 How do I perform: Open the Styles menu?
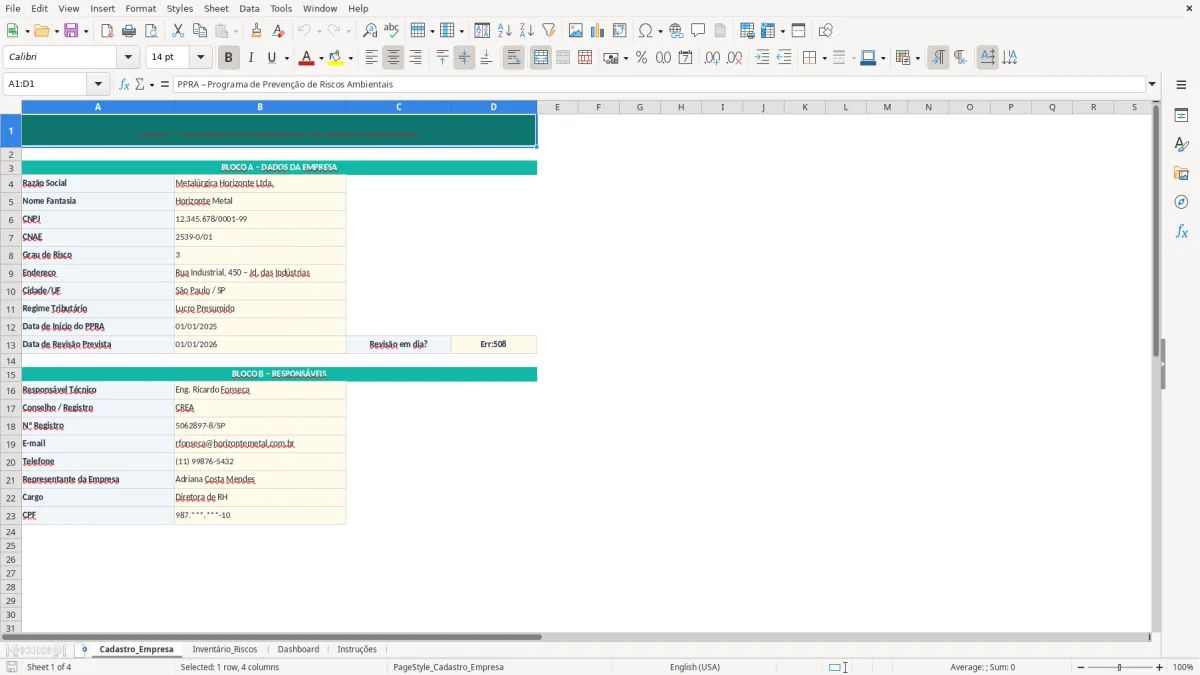click(180, 8)
